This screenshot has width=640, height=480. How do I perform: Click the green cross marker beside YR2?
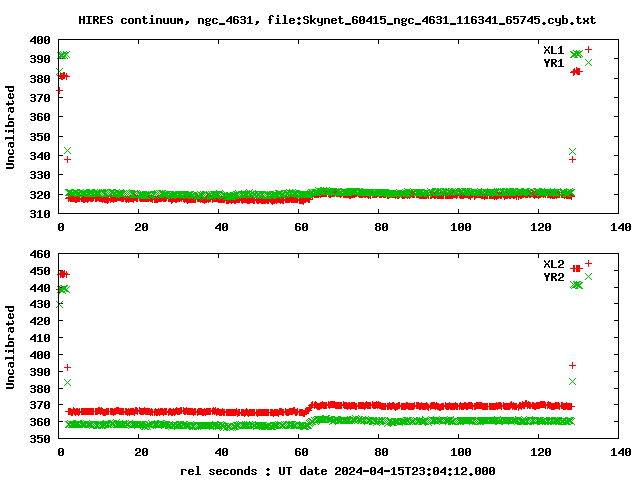[588, 276]
